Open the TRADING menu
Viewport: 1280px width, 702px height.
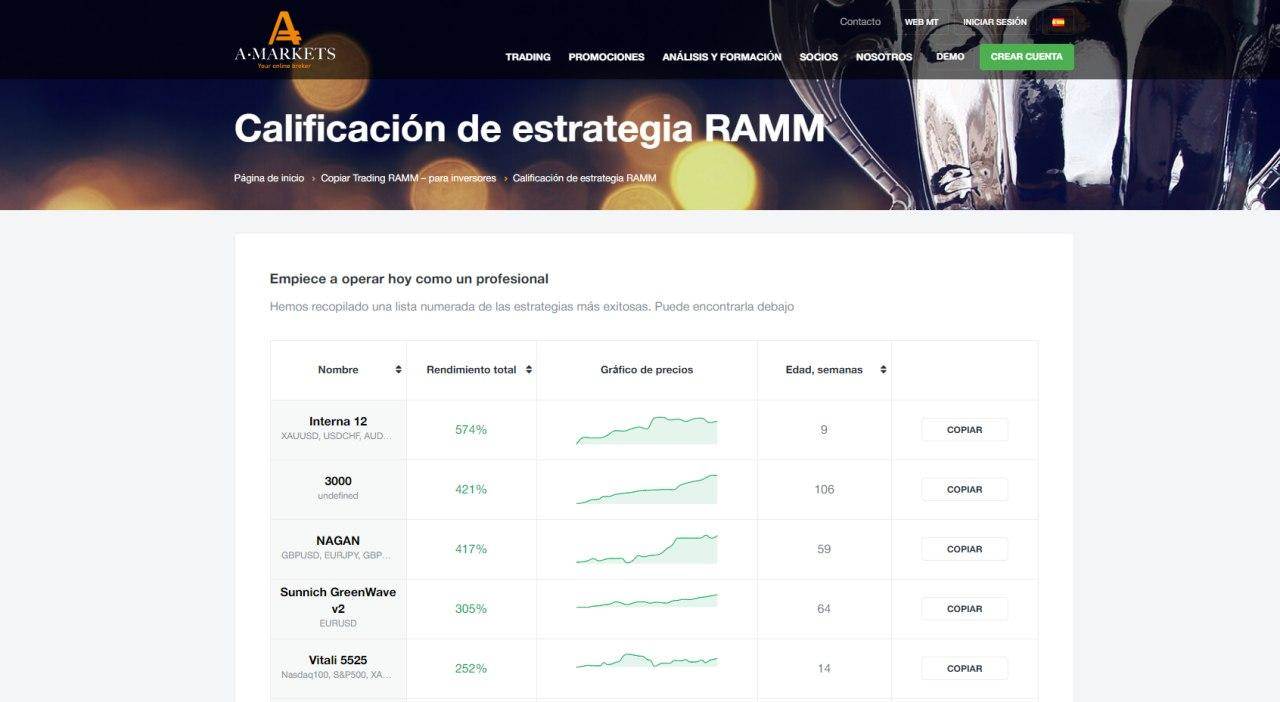pyautogui.click(x=527, y=57)
